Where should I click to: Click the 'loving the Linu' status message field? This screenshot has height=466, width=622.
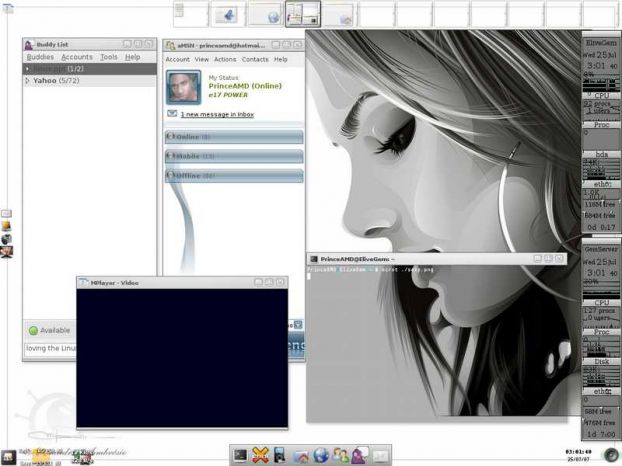tap(50, 349)
